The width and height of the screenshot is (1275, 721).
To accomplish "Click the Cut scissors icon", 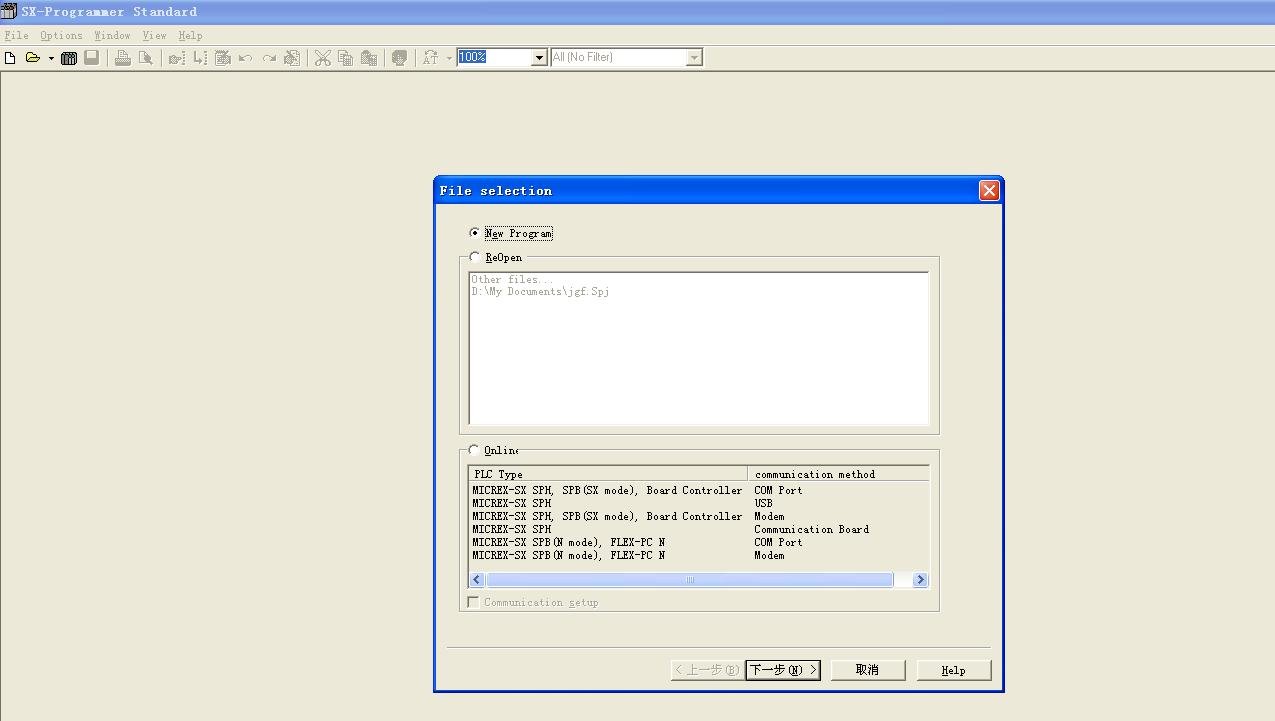I will [x=322, y=58].
